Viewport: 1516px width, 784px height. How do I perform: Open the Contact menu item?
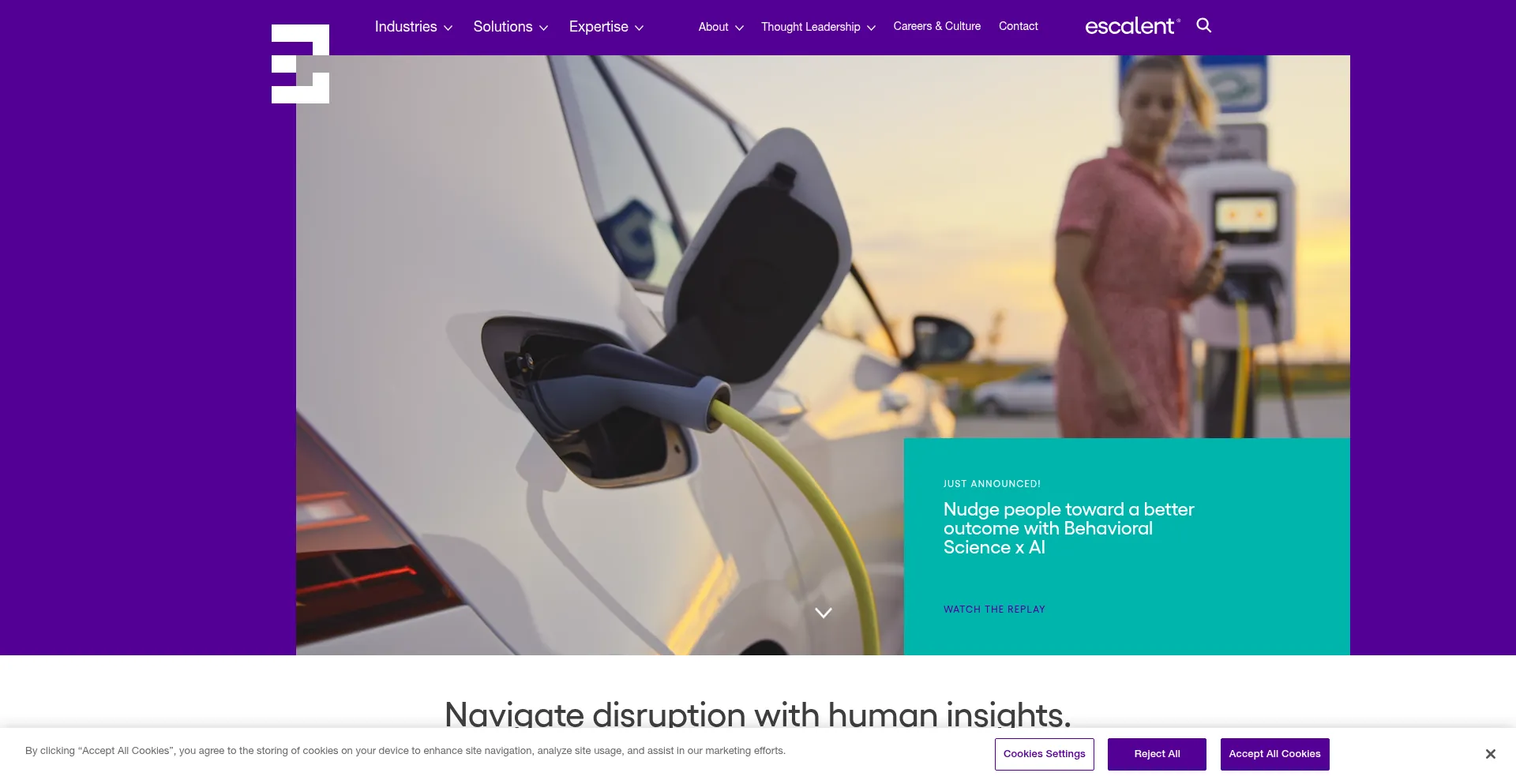tap(1018, 26)
